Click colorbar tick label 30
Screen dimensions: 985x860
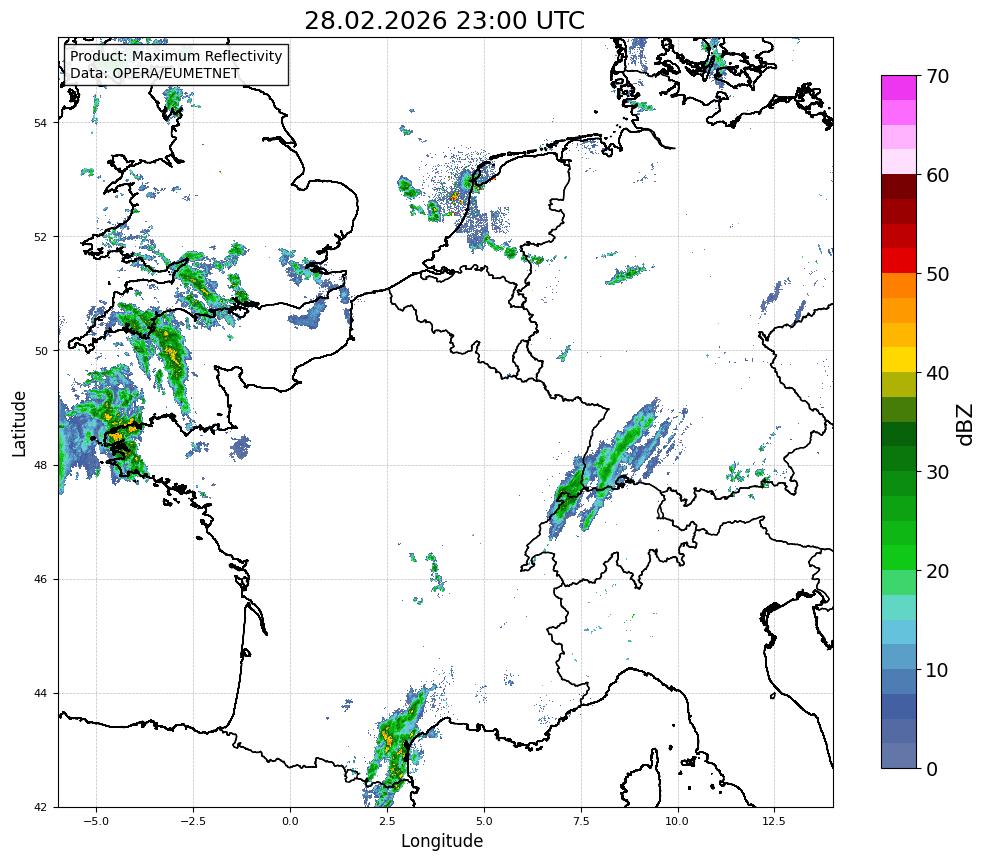tap(937, 472)
